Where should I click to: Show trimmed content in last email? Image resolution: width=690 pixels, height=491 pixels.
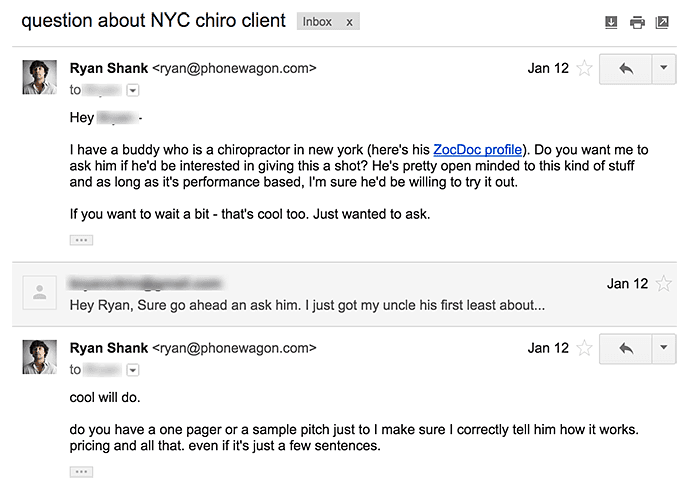click(81, 471)
